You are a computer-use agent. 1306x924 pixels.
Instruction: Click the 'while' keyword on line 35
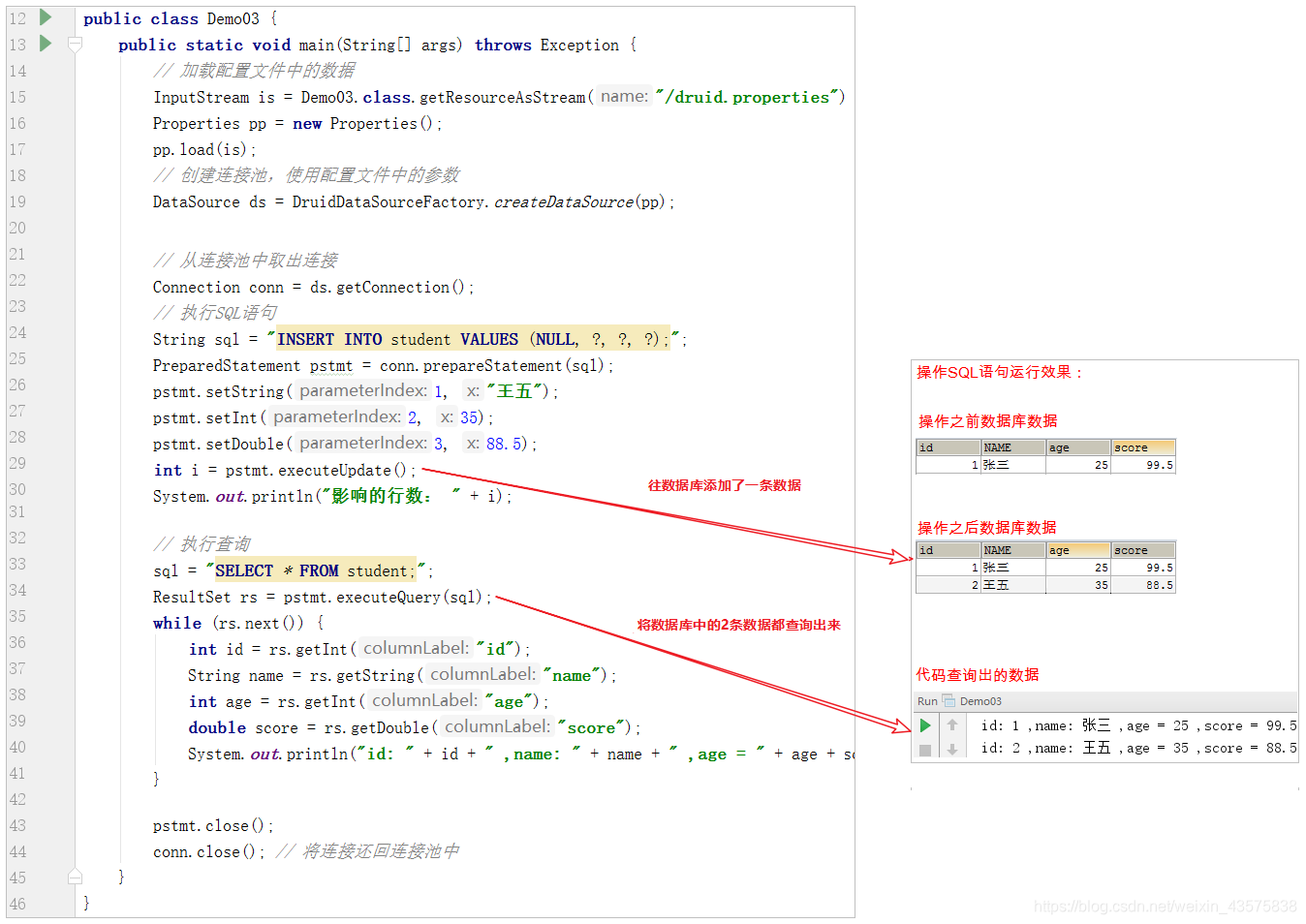click(177, 623)
